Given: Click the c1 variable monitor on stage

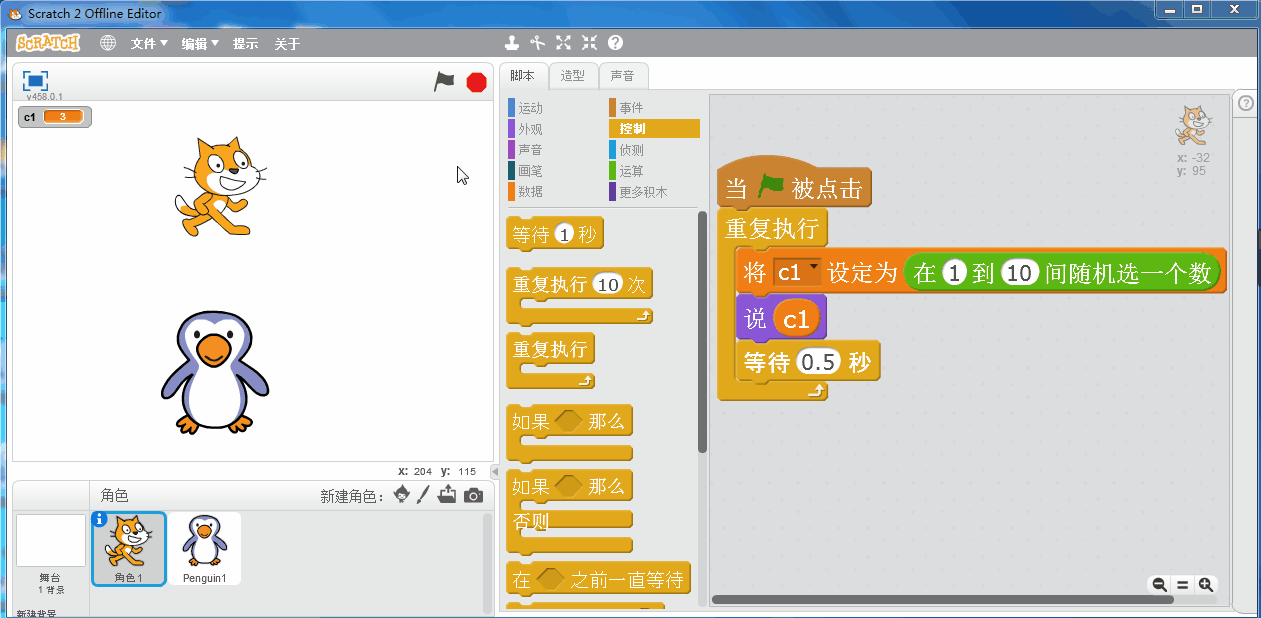Looking at the screenshot, I should [55, 117].
